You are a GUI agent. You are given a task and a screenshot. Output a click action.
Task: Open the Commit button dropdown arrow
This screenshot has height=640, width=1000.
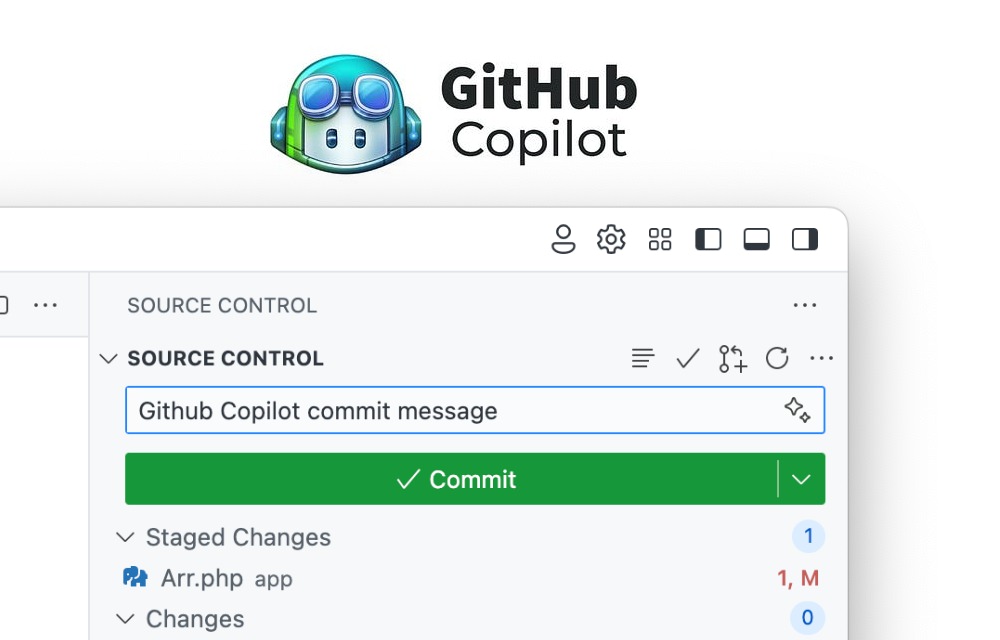click(800, 479)
